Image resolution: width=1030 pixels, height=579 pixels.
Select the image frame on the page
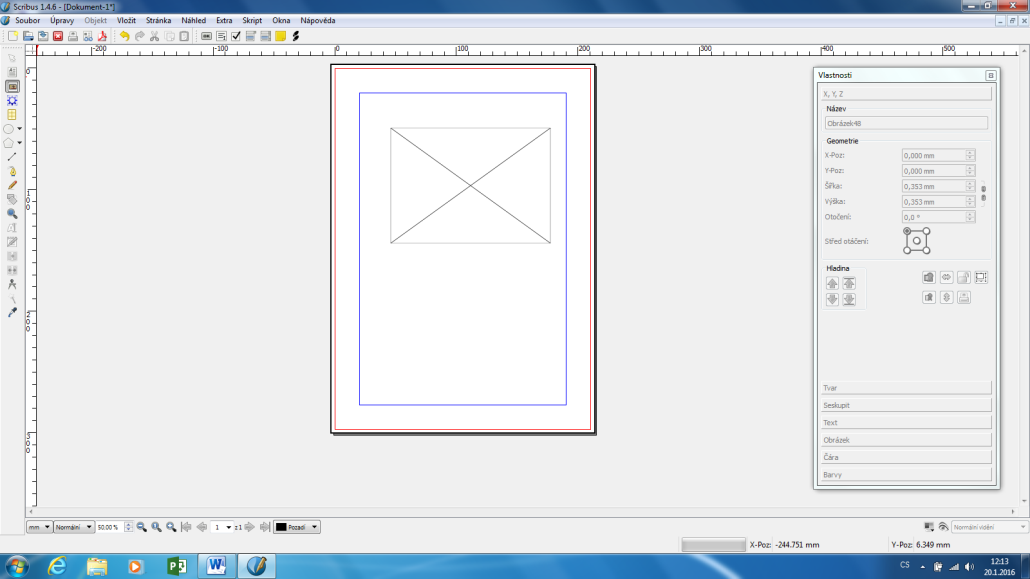pyautogui.click(x=470, y=185)
